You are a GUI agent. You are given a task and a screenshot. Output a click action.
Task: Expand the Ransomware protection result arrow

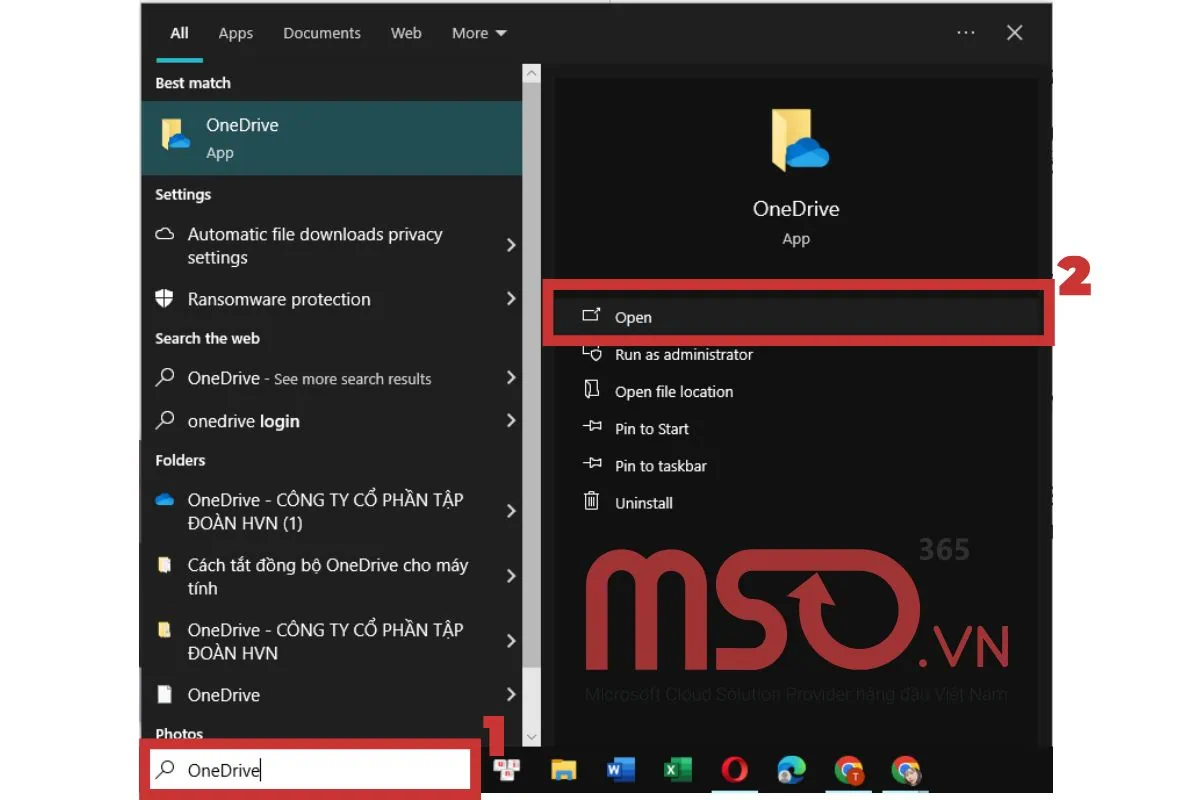[511, 299]
